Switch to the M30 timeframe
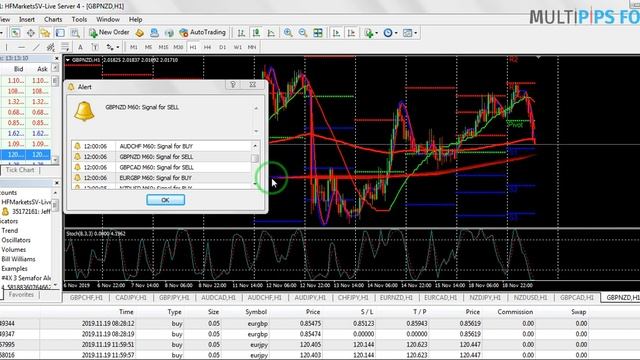The height and width of the screenshot is (360, 640). pyautogui.click(x=178, y=47)
